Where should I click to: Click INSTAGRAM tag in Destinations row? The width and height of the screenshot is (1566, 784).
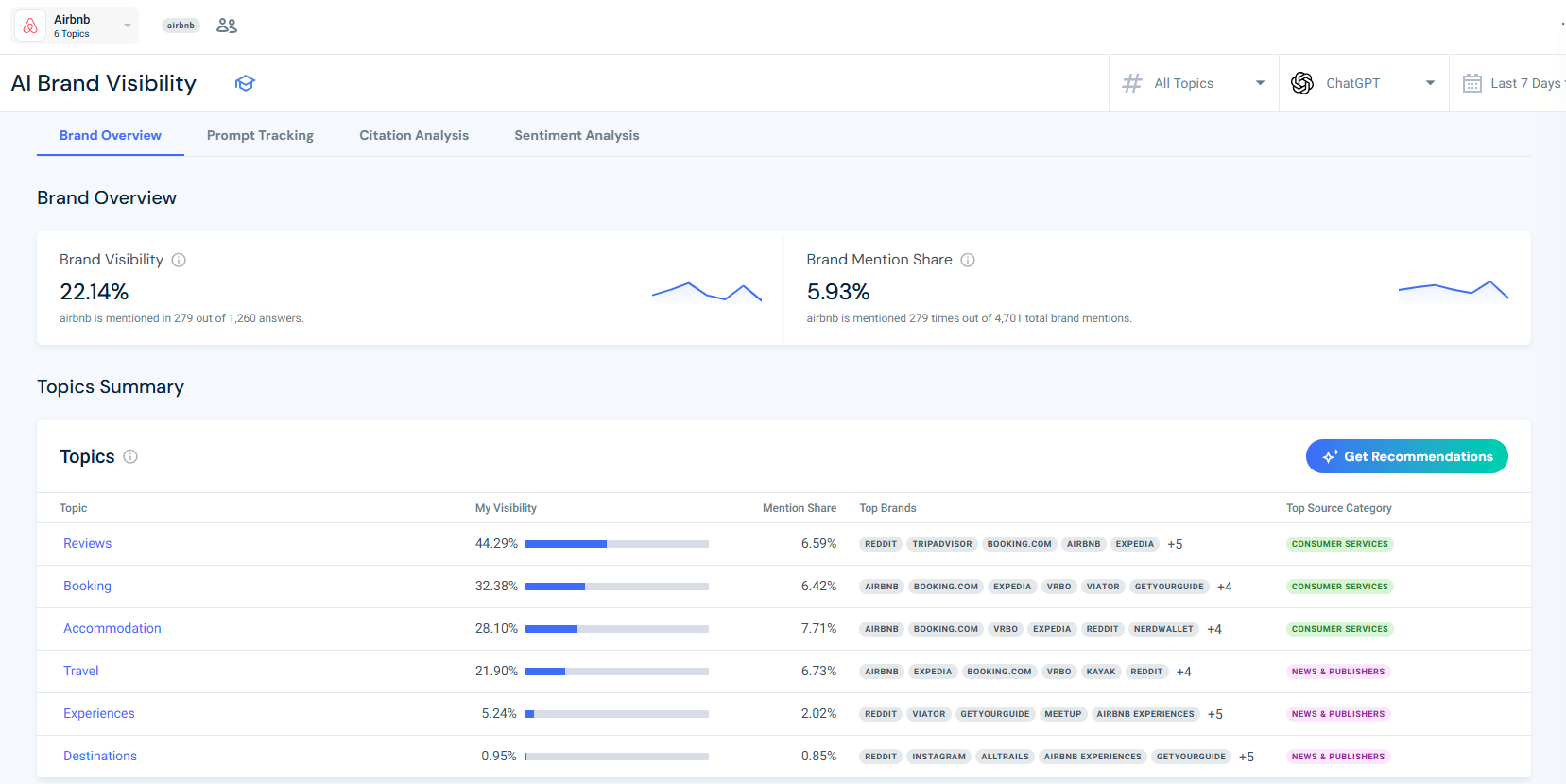pos(938,757)
